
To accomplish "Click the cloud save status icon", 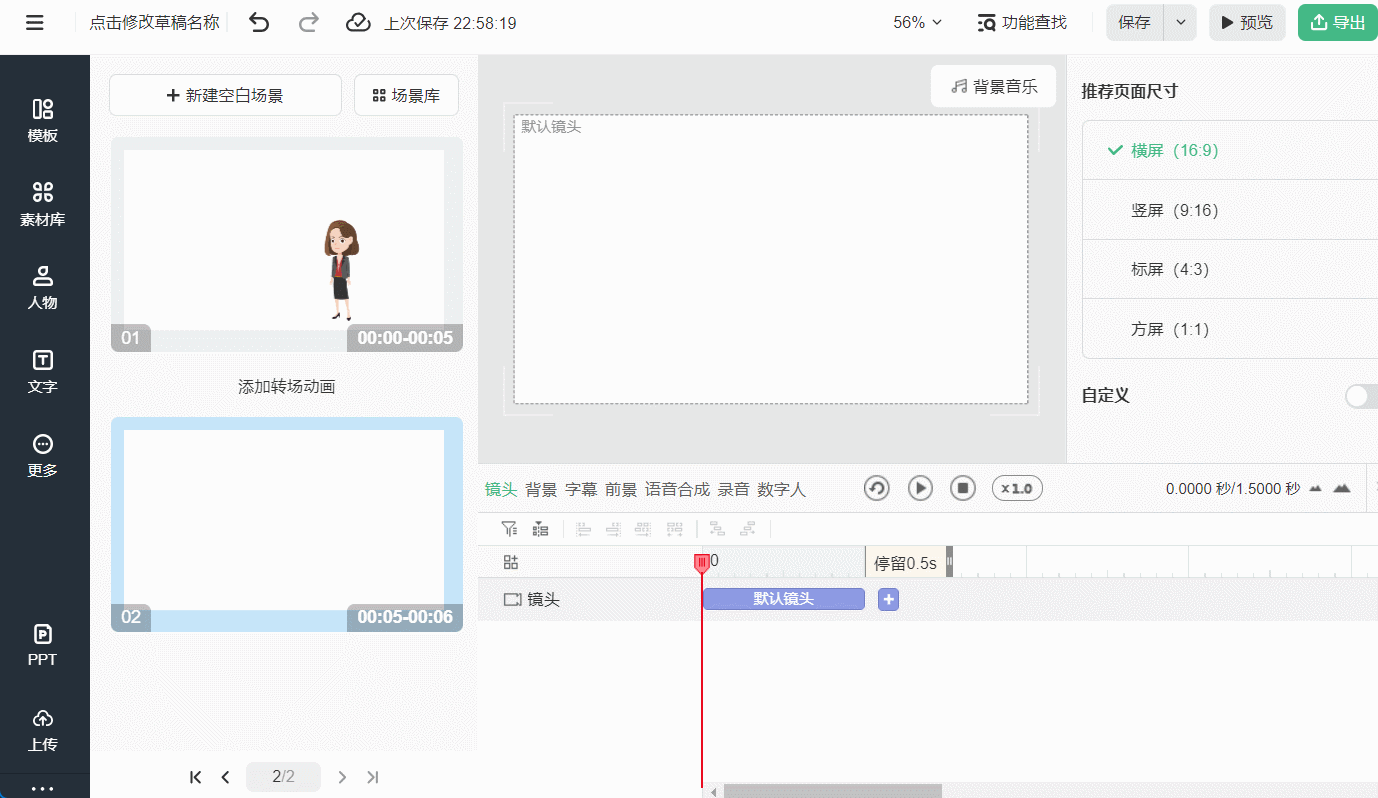I will pos(358,22).
